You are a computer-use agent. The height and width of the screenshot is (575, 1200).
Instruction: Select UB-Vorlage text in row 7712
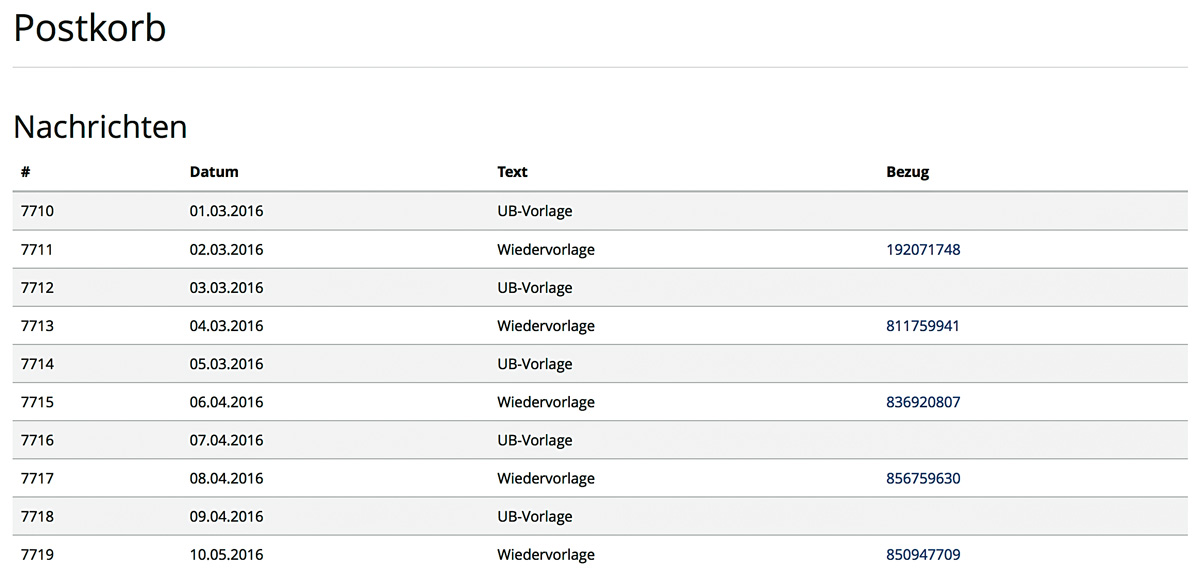(534, 288)
